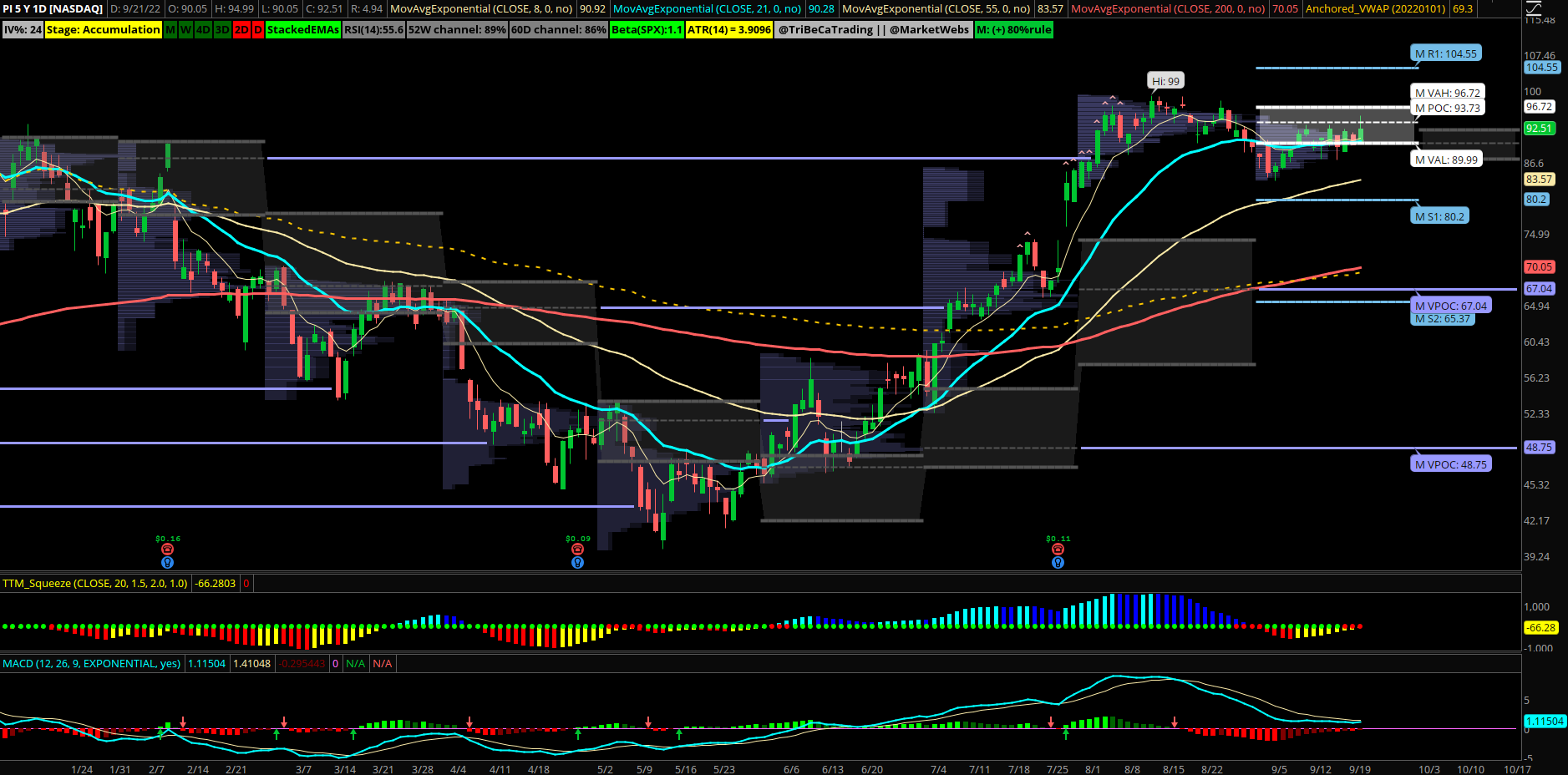The width and height of the screenshot is (1568, 775).
Task: Click the C: 92.51 close value in header
Action: (x=324, y=9)
